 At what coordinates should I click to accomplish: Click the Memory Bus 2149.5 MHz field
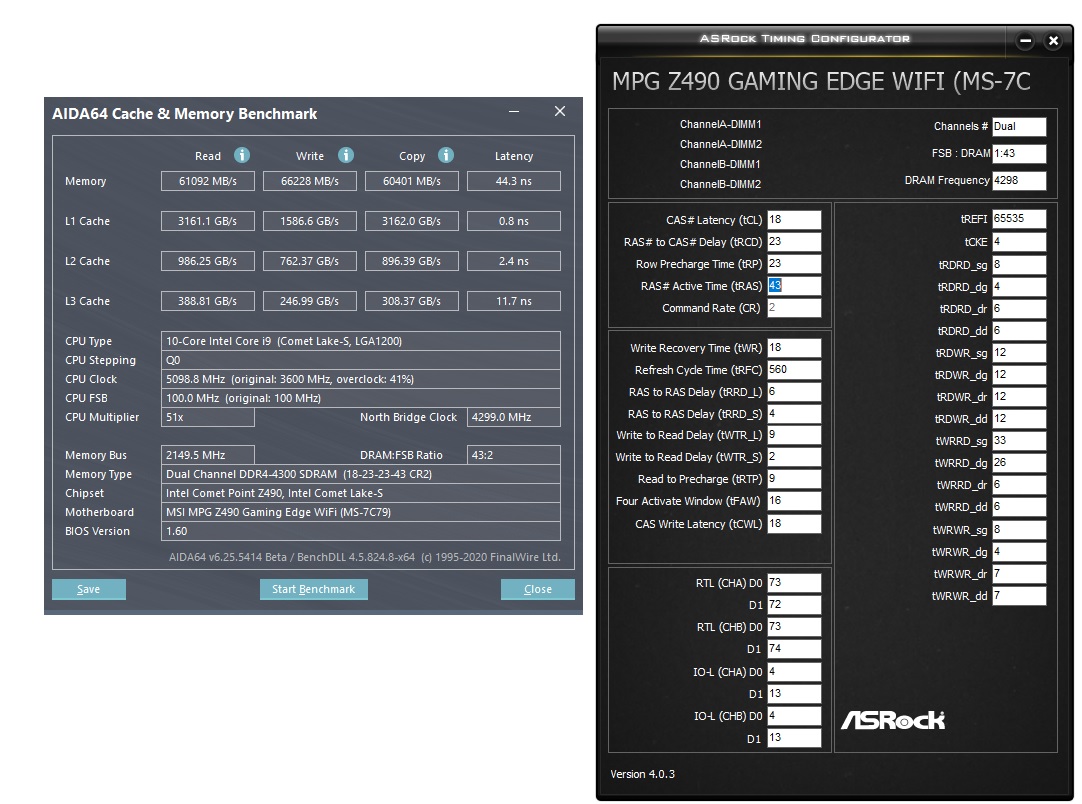pos(208,455)
